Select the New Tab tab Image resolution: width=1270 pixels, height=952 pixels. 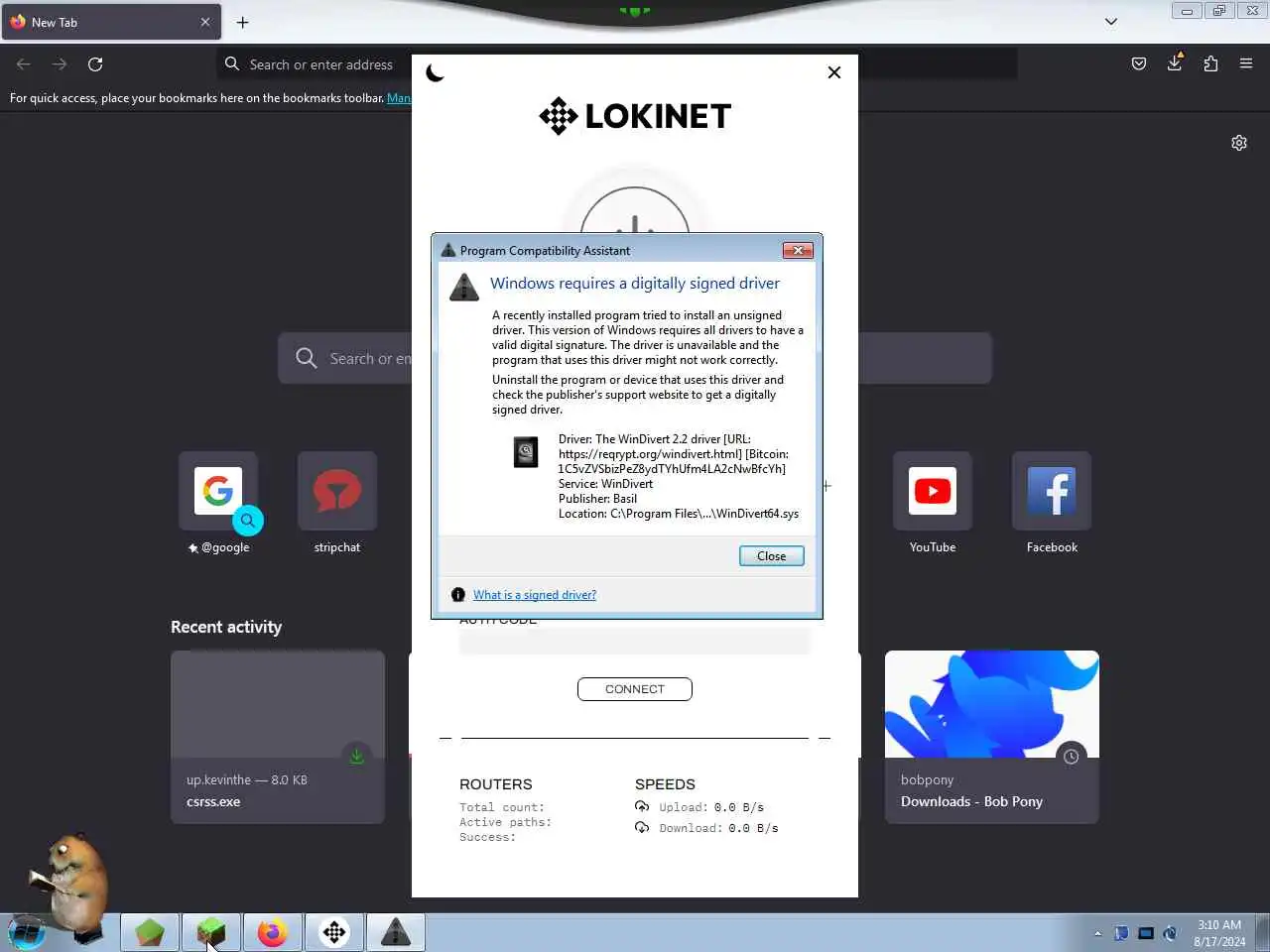point(111,22)
